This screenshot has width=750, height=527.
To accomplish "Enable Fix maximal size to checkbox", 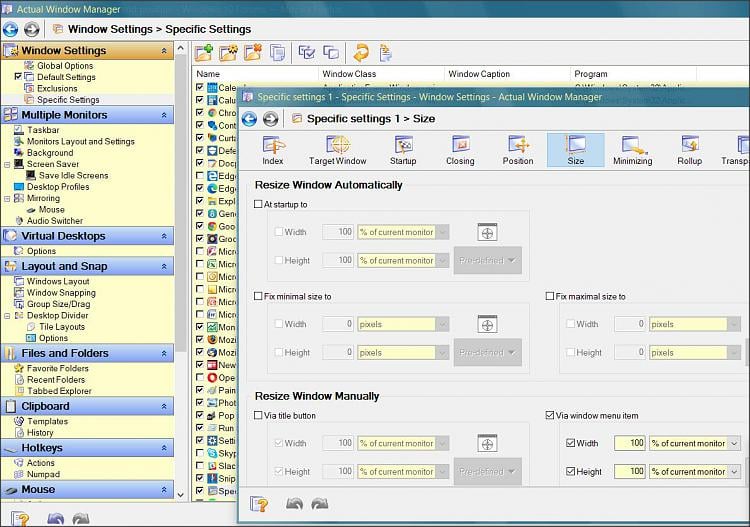I will [550, 296].
